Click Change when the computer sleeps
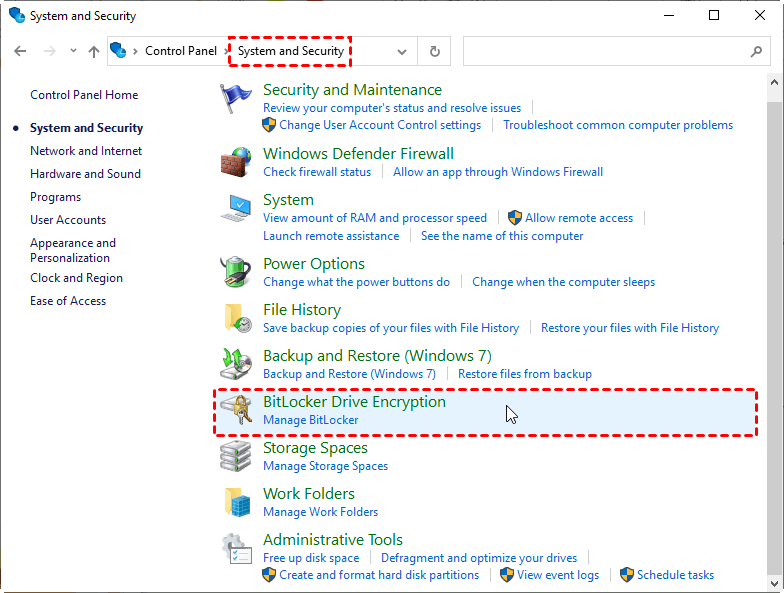This screenshot has width=784, height=593. point(564,282)
